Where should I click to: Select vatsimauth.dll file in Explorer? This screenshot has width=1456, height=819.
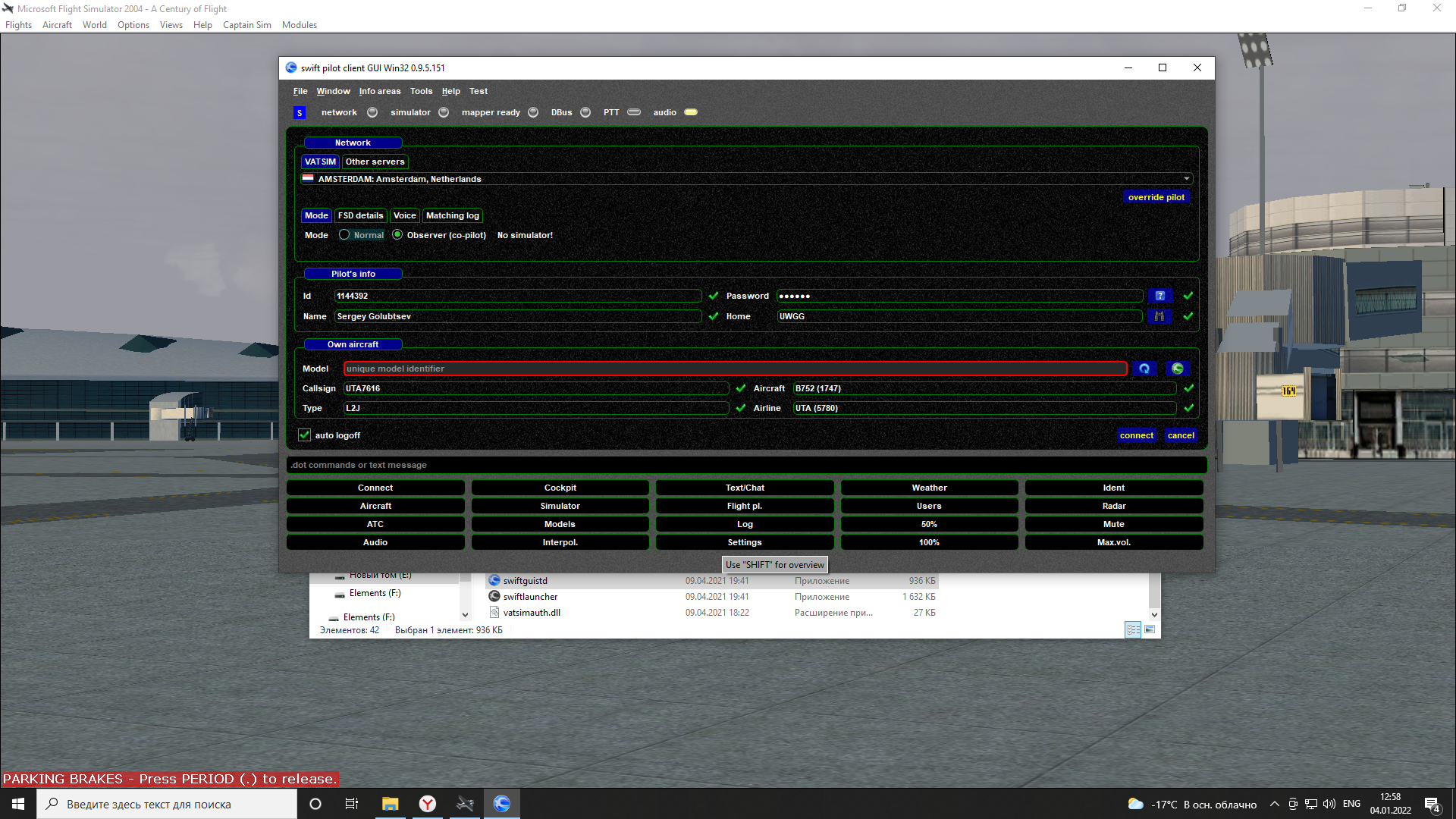pos(532,613)
